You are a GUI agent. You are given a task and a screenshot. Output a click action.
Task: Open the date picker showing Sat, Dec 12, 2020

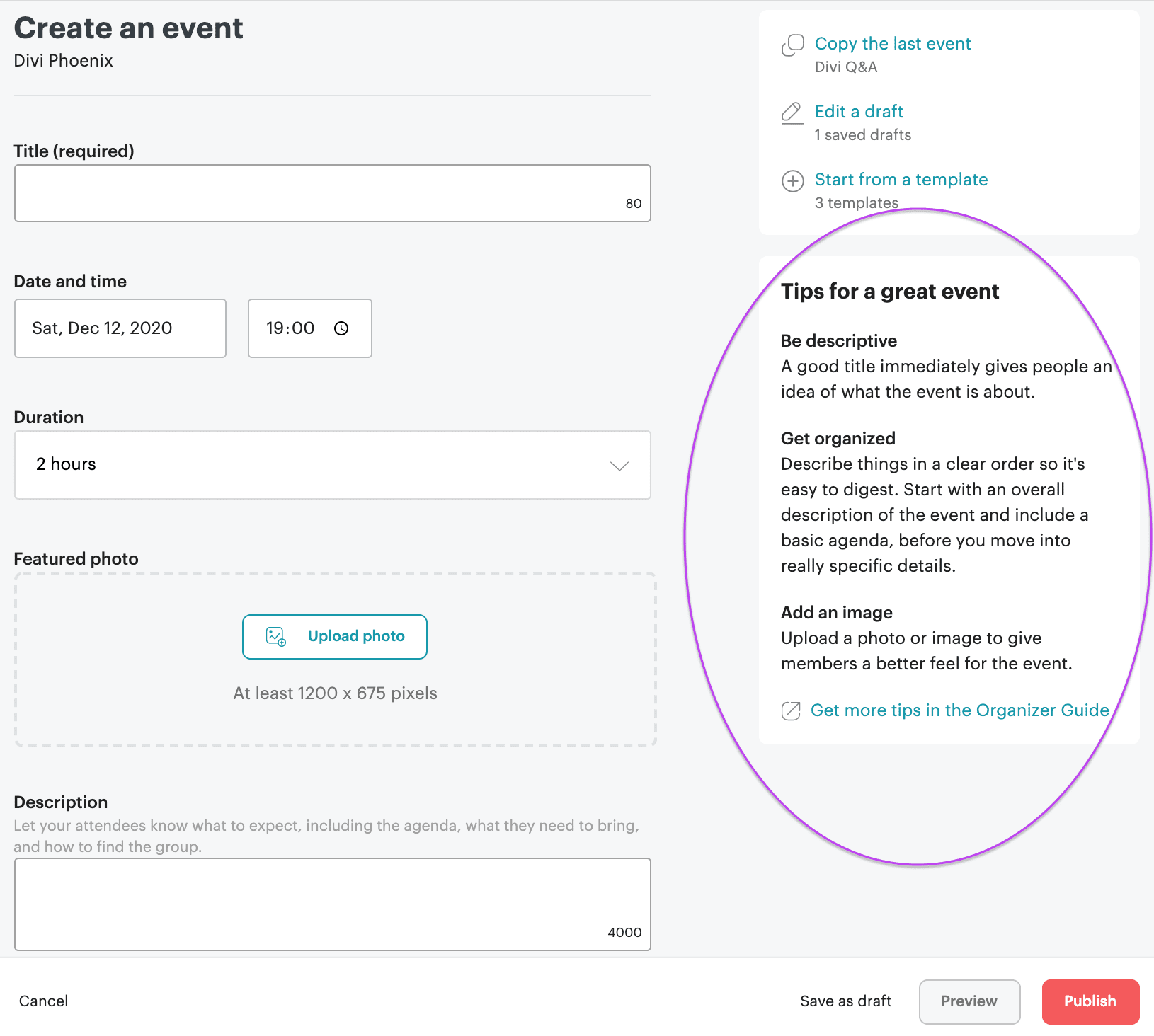[120, 328]
